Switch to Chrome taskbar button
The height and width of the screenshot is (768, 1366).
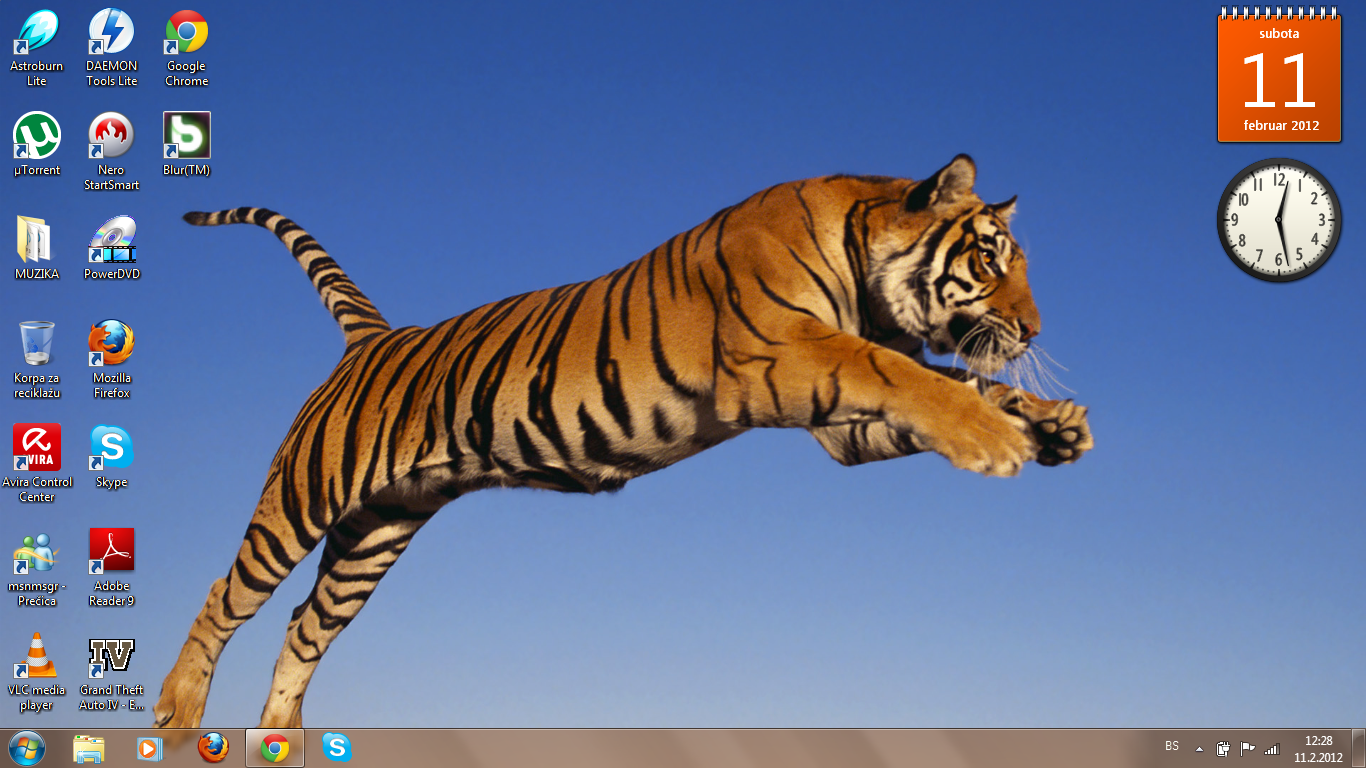point(275,748)
